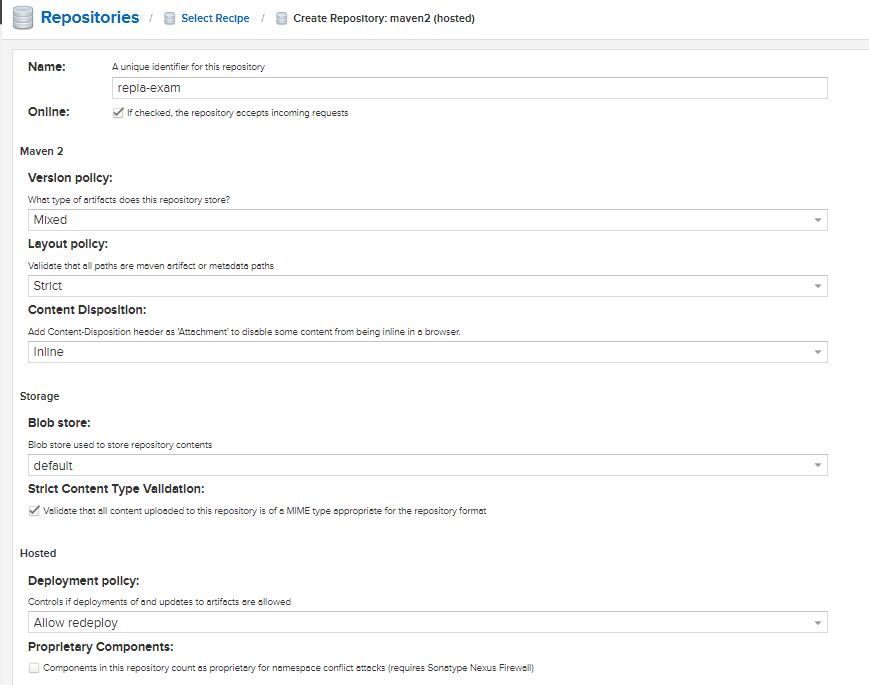Screen dimensions: 869x685
Task: Click the Content Disposition dropdown arrow
Action: click(x=818, y=352)
